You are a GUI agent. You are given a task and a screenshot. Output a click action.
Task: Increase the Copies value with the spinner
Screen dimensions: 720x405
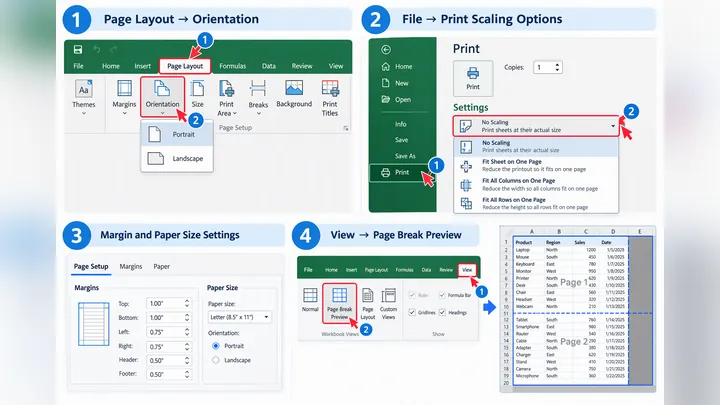[x=557, y=65]
